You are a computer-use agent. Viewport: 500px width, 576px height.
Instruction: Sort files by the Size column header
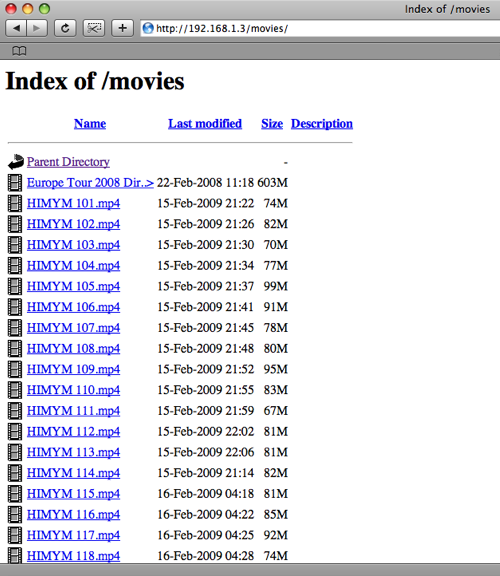(x=272, y=124)
